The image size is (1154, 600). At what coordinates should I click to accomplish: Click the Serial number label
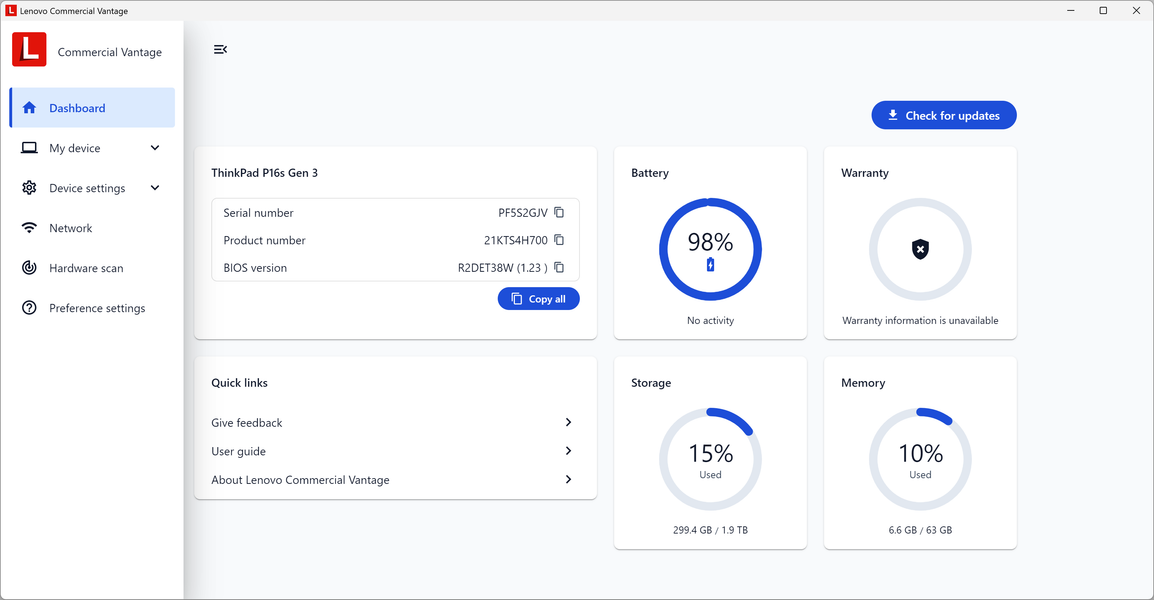click(258, 213)
